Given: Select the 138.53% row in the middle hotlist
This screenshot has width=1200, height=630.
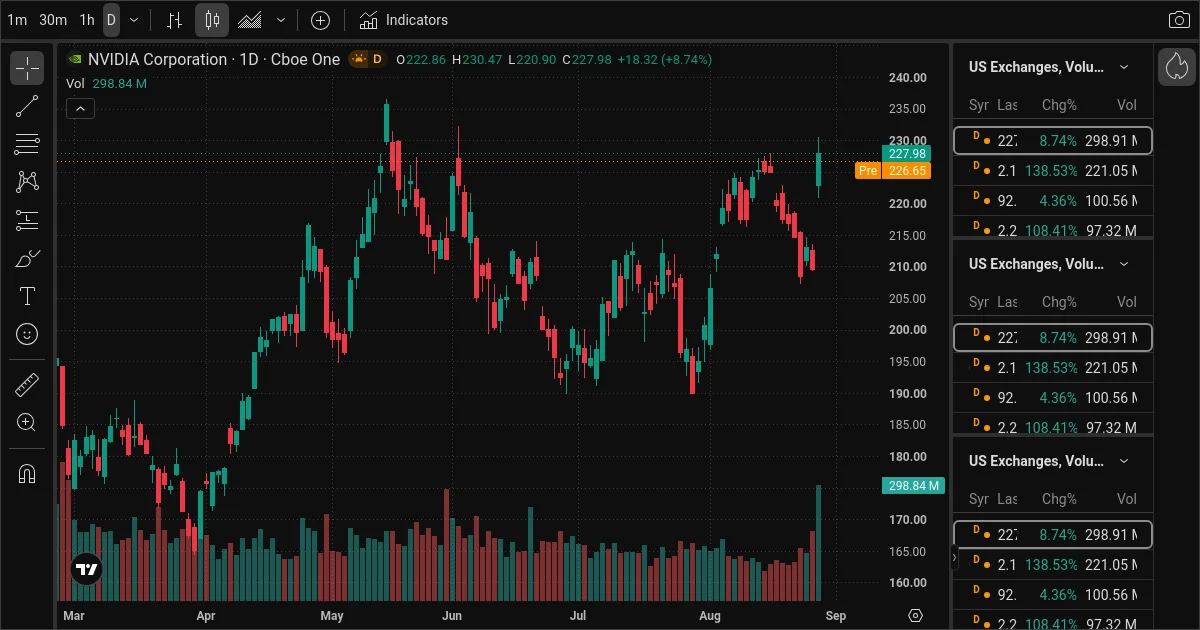Looking at the screenshot, I should [x=1053, y=368].
